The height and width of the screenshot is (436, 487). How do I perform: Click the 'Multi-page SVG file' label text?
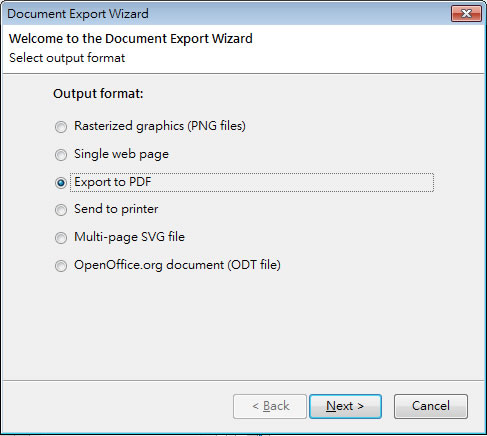129,237
